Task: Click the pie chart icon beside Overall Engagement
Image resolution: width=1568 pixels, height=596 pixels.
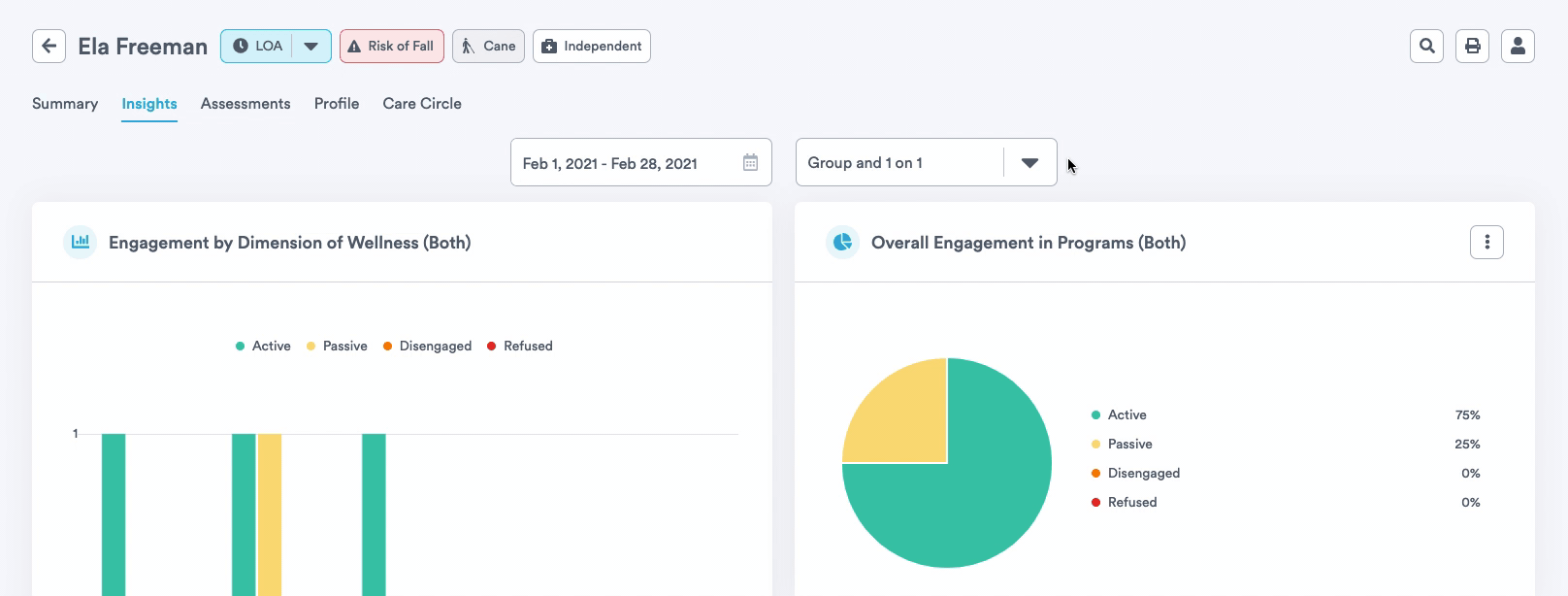Action: point(842,243)
